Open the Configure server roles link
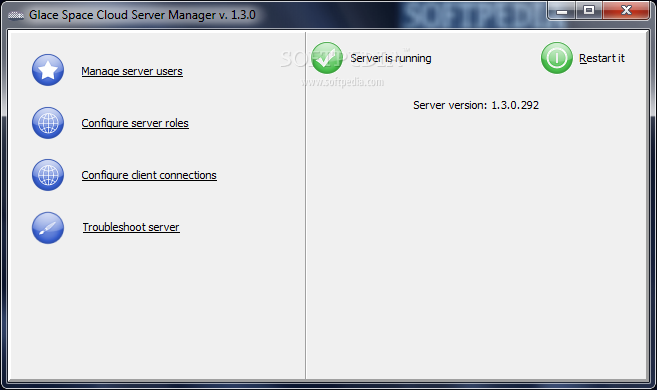 click(x=135, y=123)
